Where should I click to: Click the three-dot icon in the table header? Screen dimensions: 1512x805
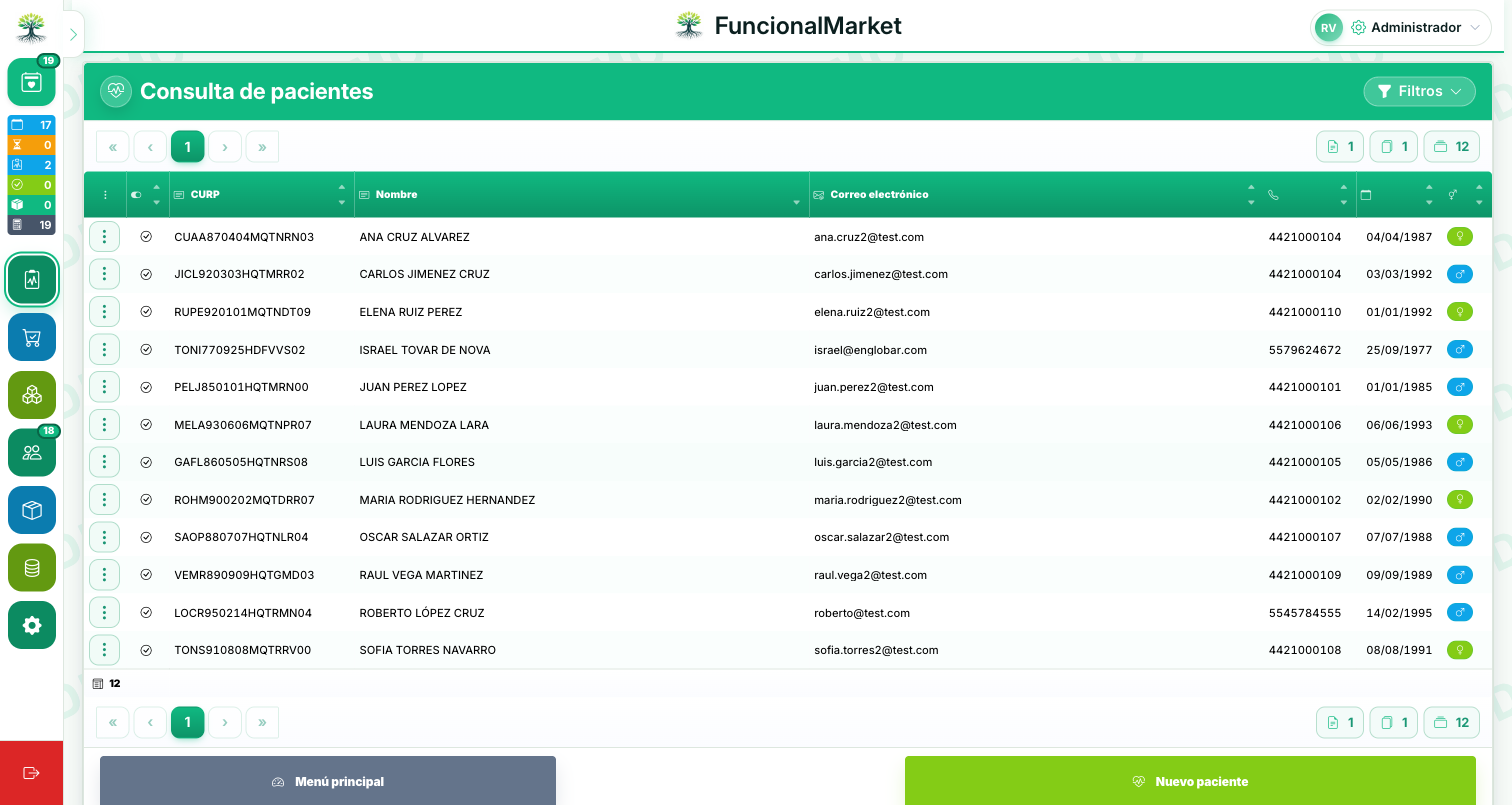105,195
